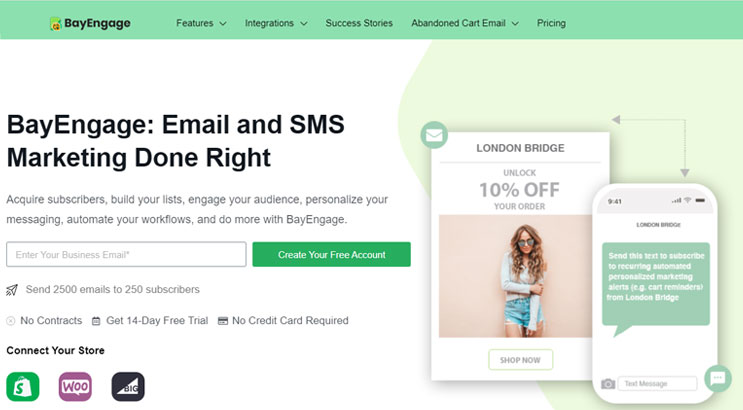Click the BayEngage logo icon

tap(56, 24)
